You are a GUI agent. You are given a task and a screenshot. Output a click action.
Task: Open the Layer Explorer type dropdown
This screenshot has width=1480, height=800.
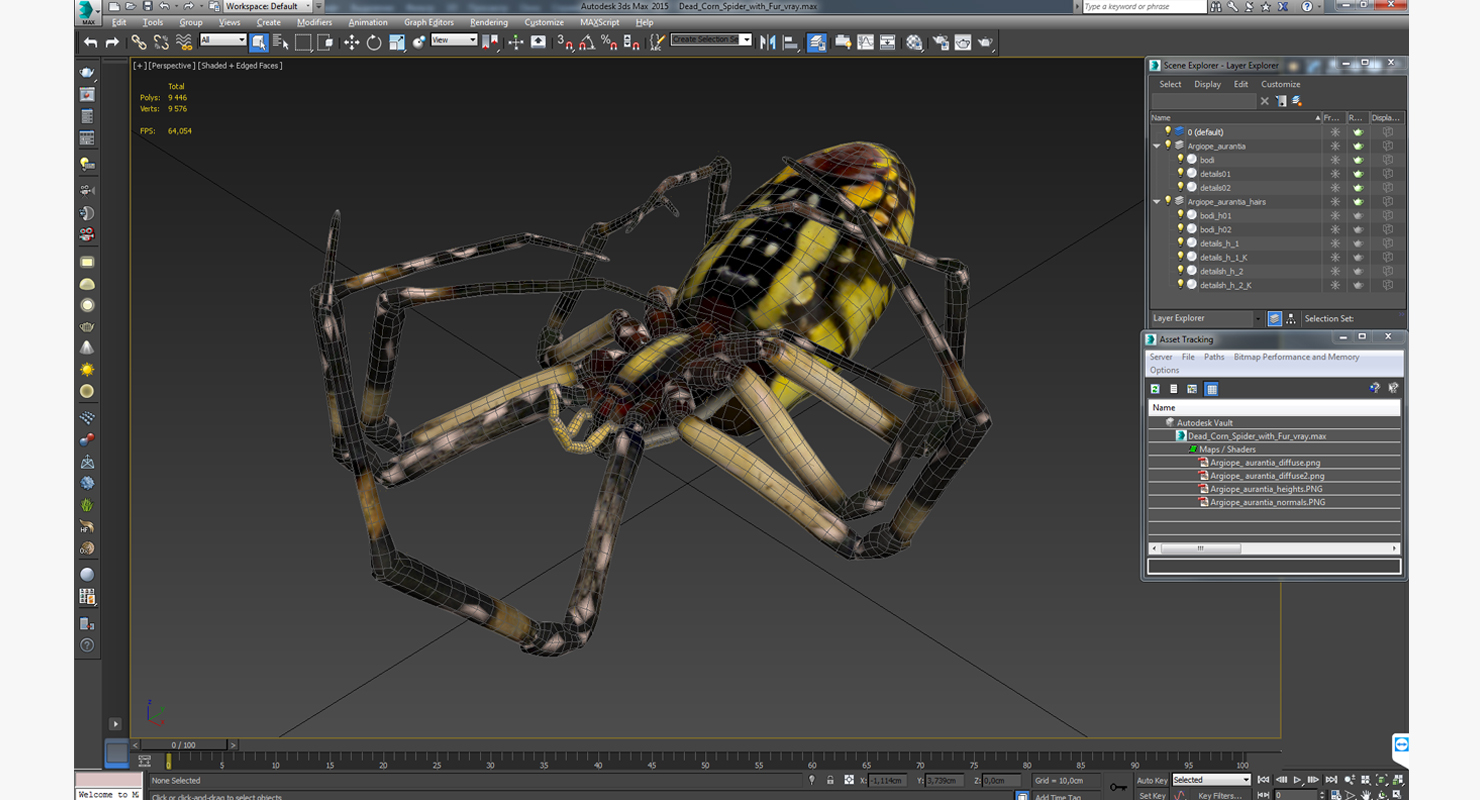pyautogui.click(x=1207, y=318)
